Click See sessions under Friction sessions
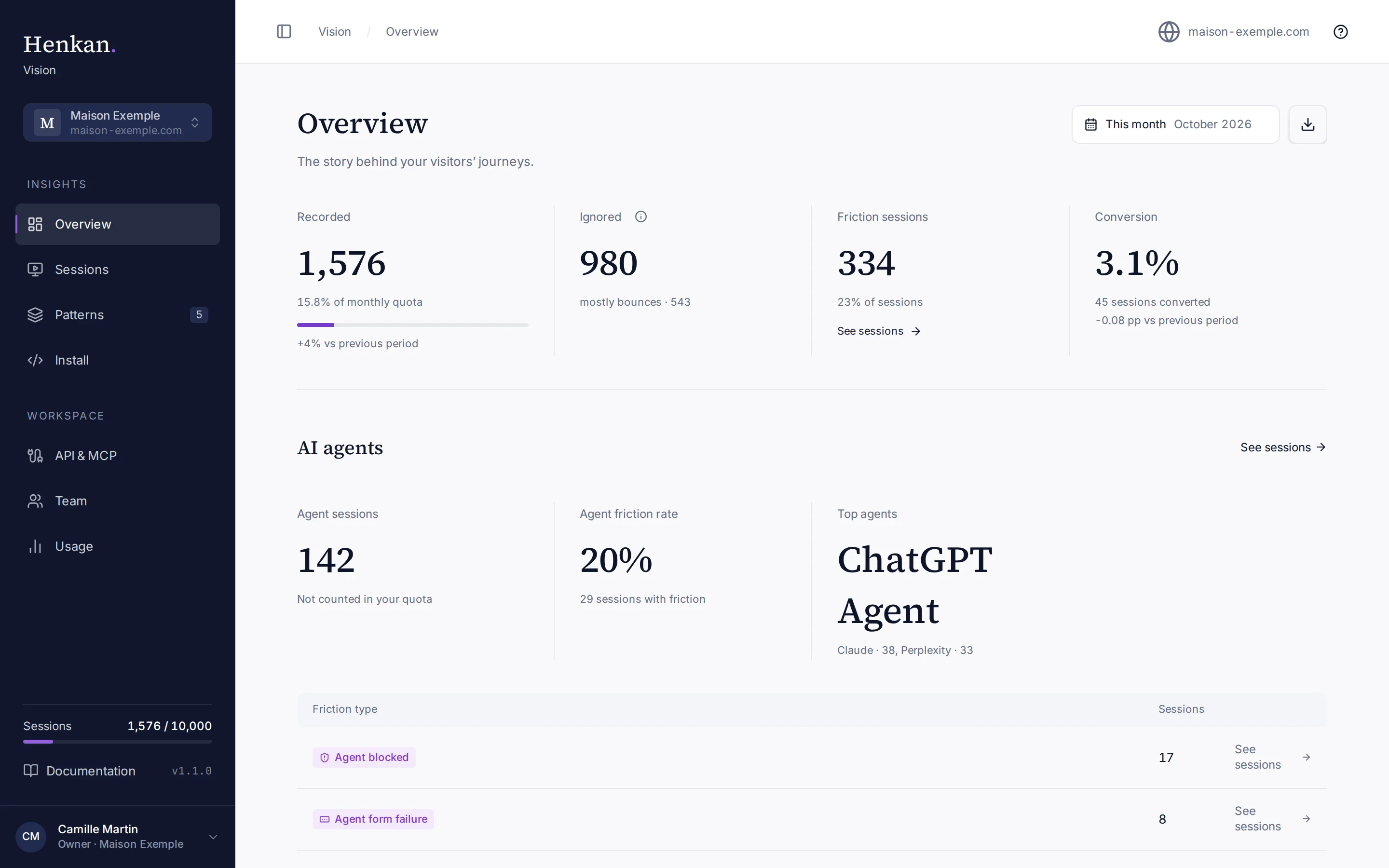The height and width of the screenshot is (868, 1389). coord(879,331)
